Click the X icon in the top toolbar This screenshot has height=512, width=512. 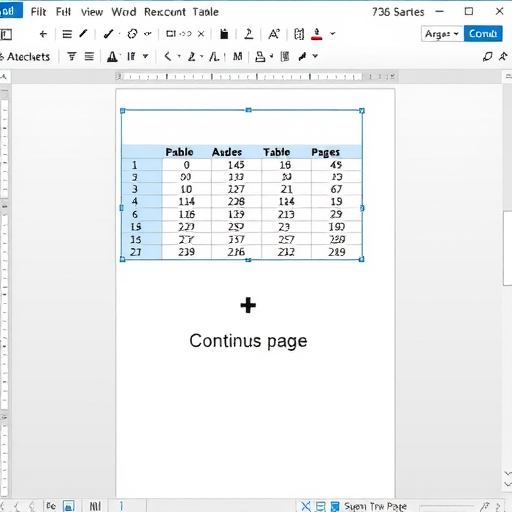(x=201, y=34)
